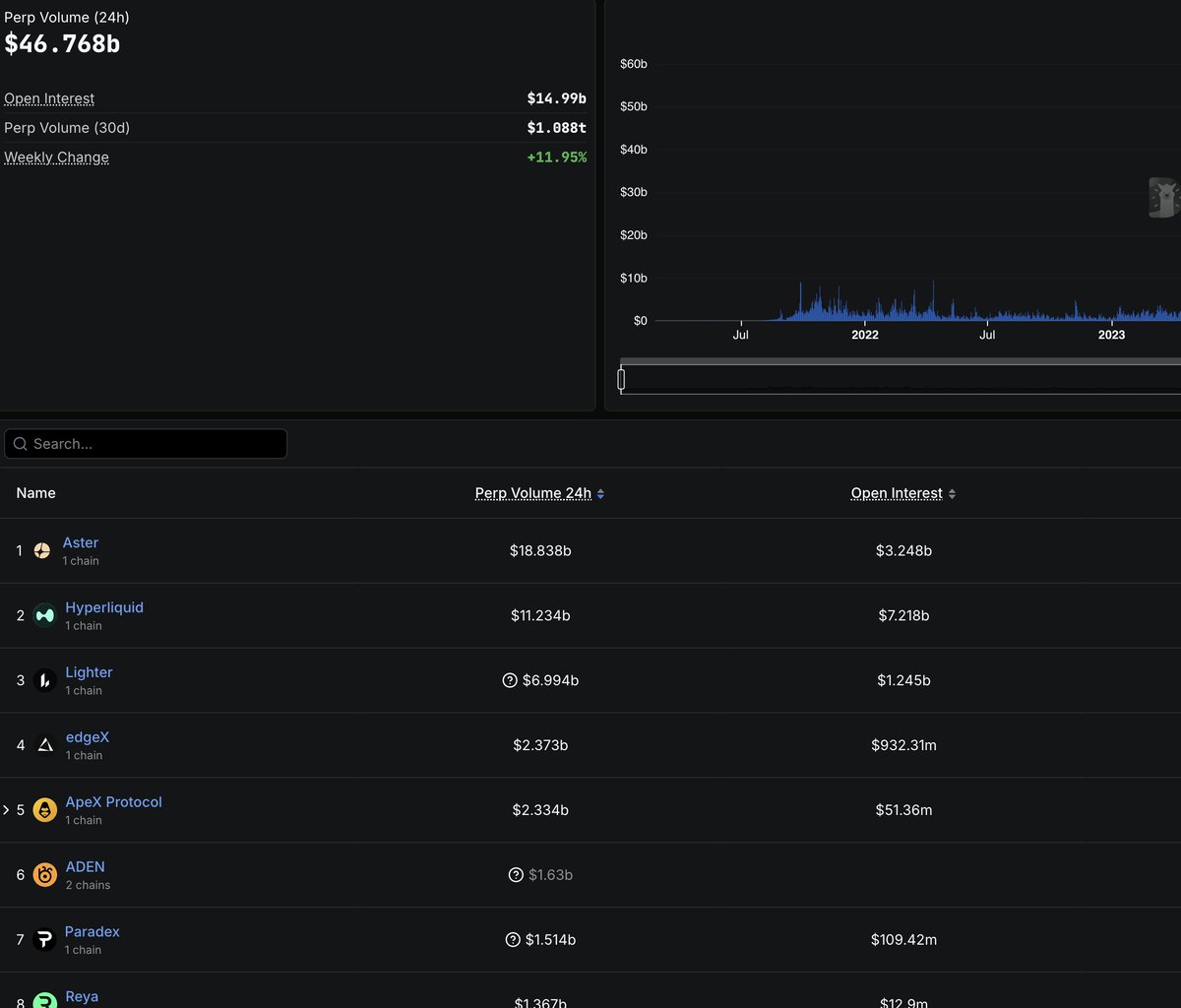Click the question mark icon beside ADEN volume
This screenshot has width=1181, height=1008.
tap(516, 875)
